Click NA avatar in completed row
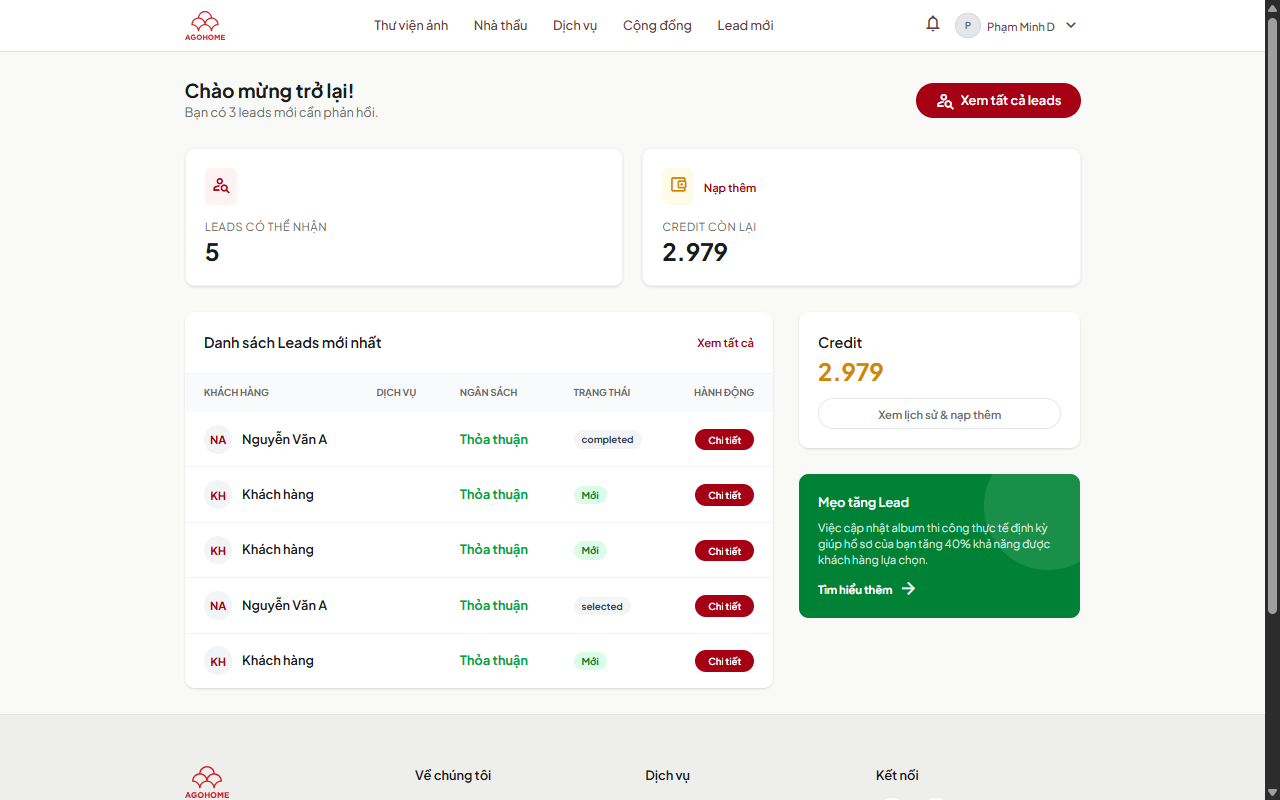This screenshot has width=1280, height=800. [218, 440]
